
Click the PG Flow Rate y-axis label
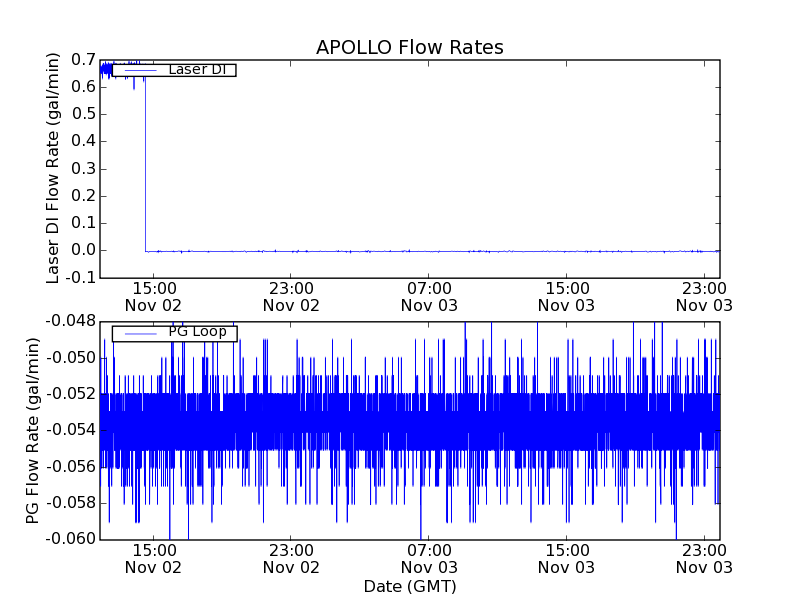point(33,430)
